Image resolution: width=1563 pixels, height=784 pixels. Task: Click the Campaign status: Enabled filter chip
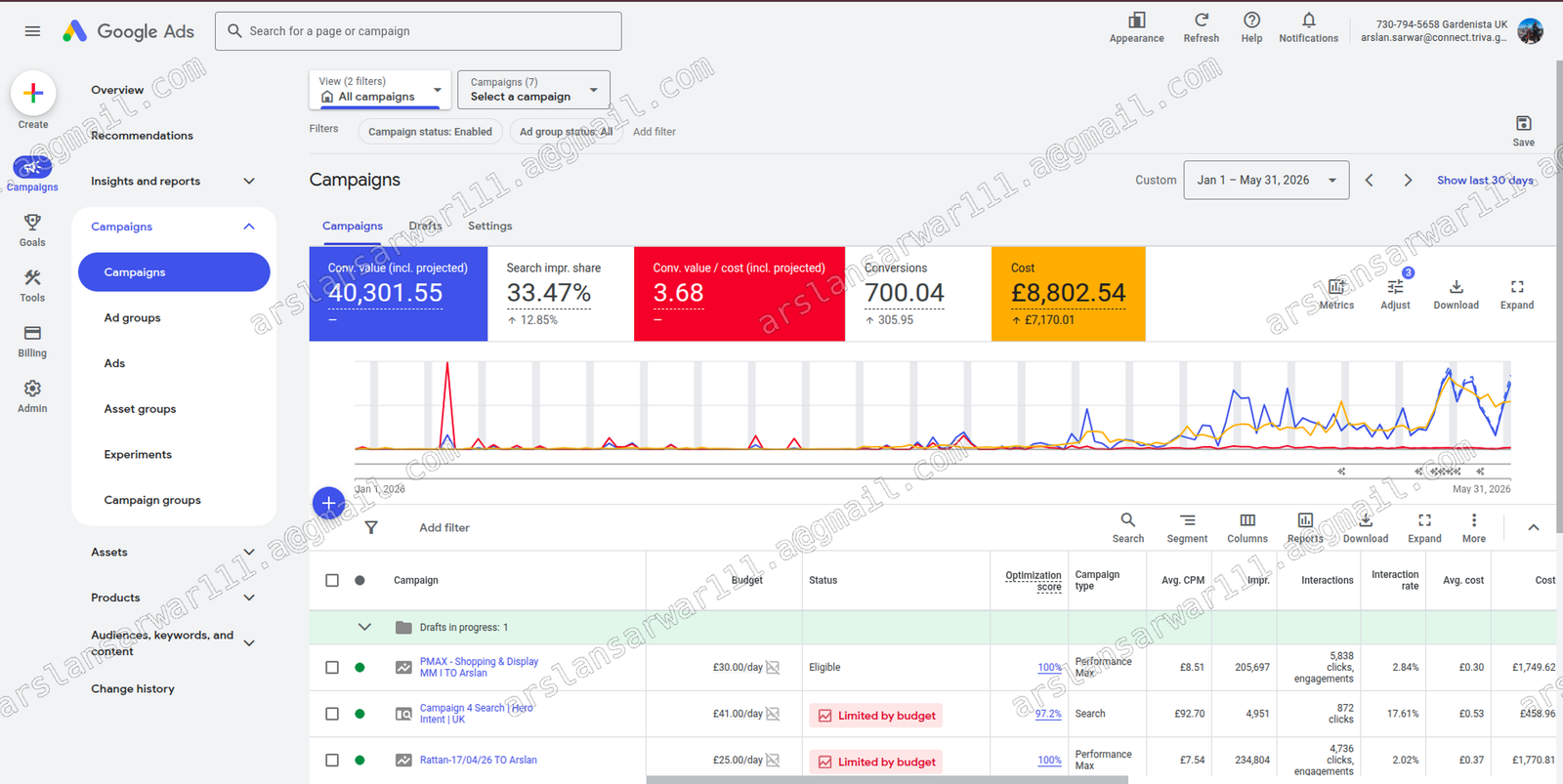coord(430,132)
